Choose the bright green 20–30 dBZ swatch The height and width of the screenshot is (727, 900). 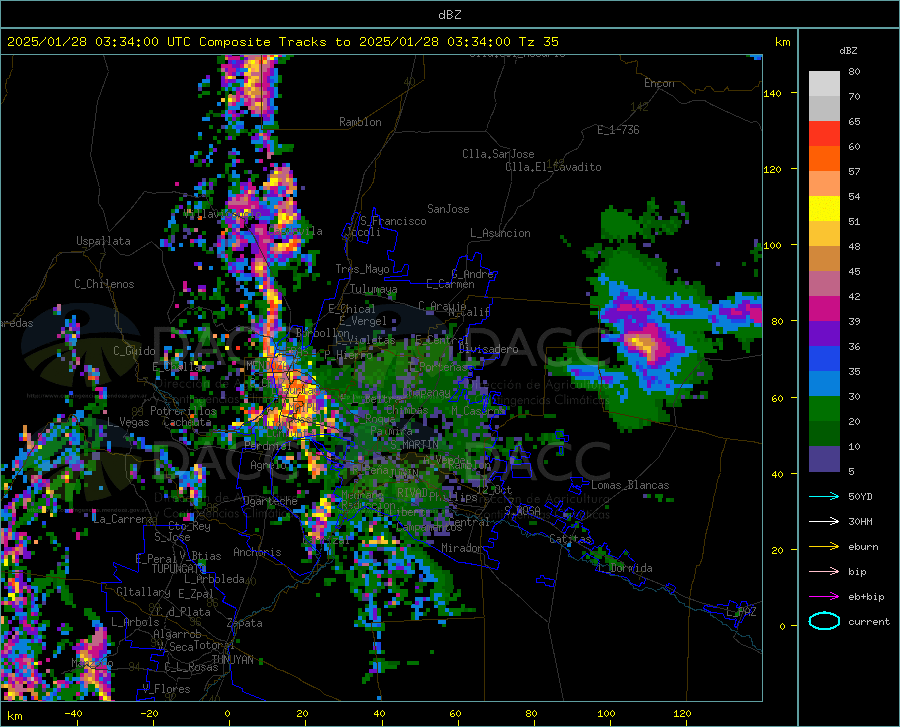click(824, 409)
